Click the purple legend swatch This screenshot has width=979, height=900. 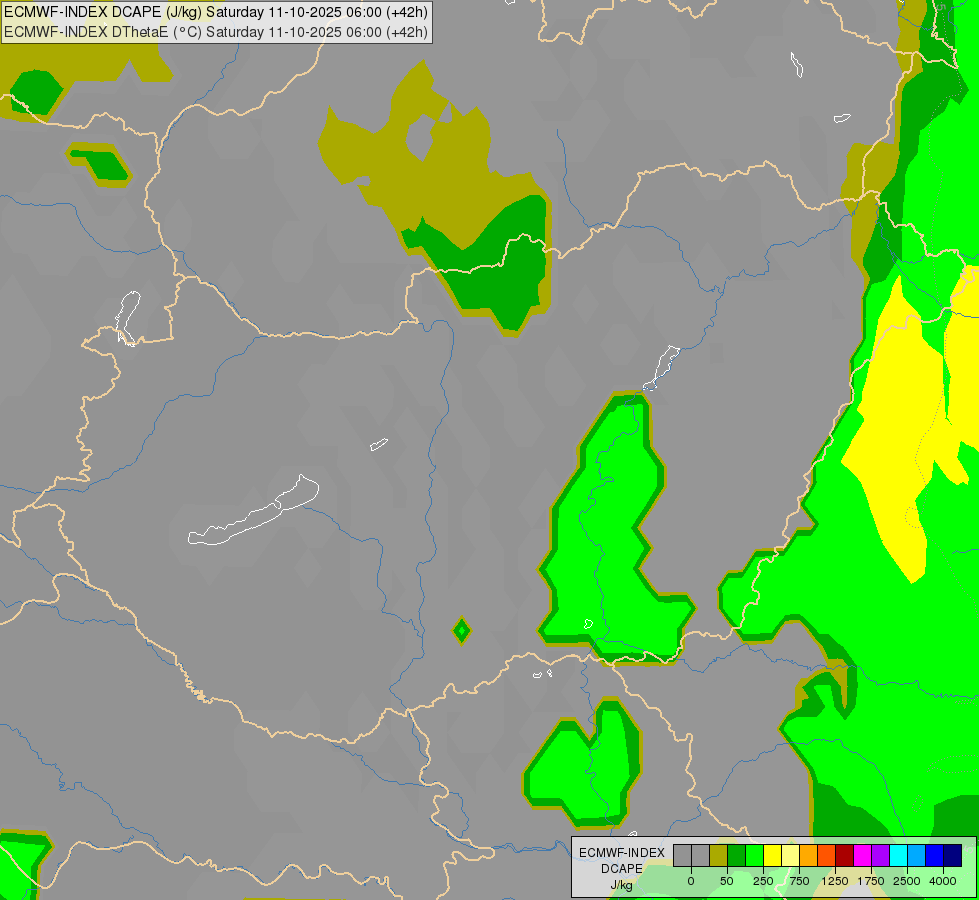point(881,855)
